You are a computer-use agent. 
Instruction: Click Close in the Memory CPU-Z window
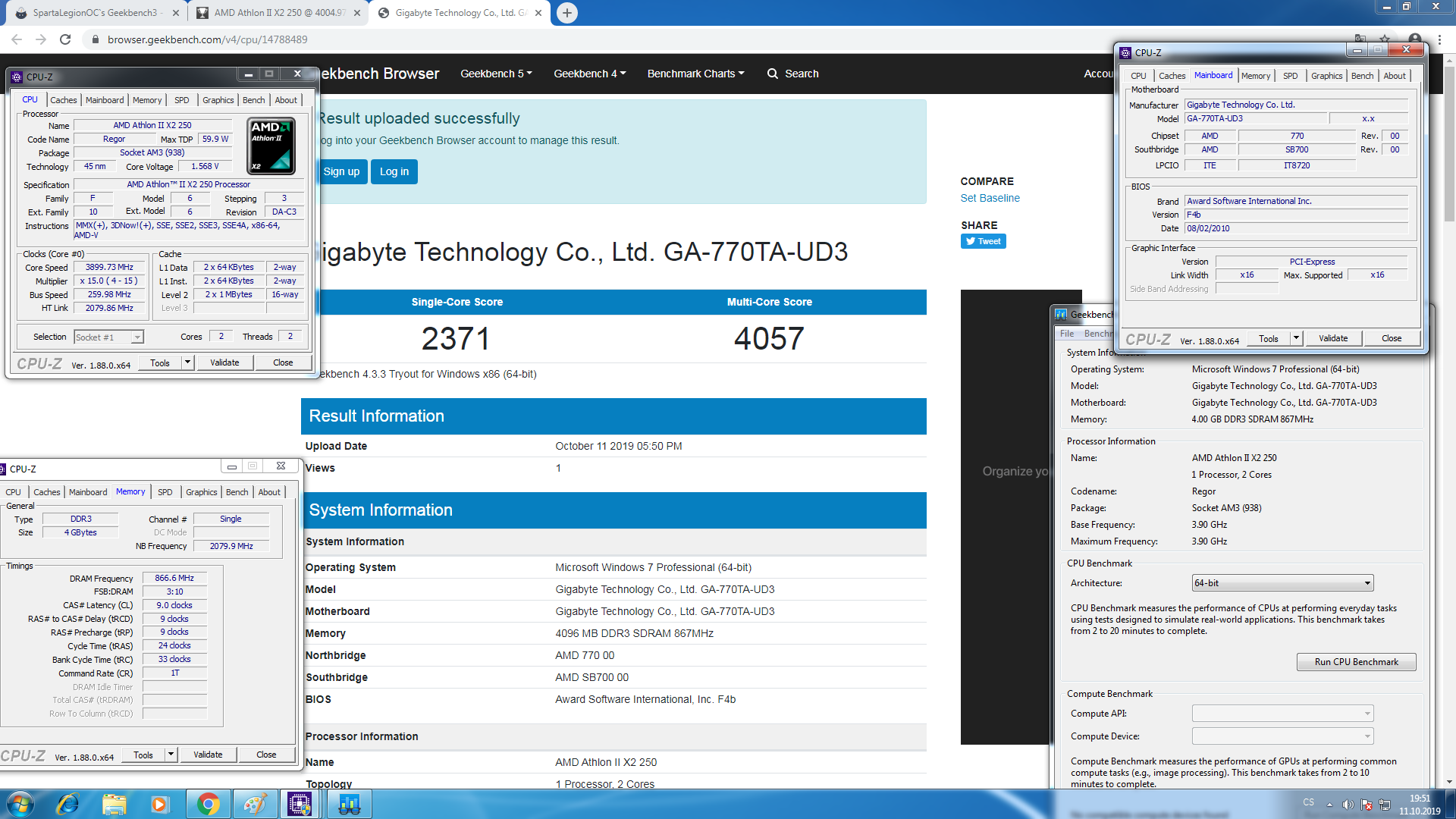[x=266, y=755]
